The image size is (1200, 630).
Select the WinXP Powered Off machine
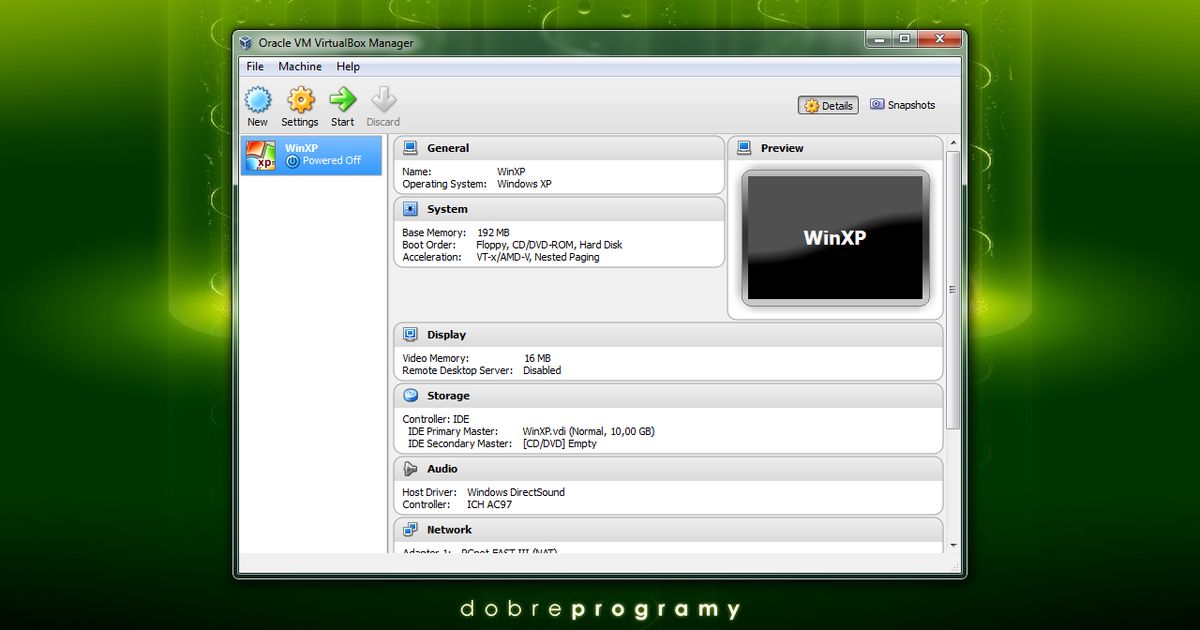[x=311, y=155]
